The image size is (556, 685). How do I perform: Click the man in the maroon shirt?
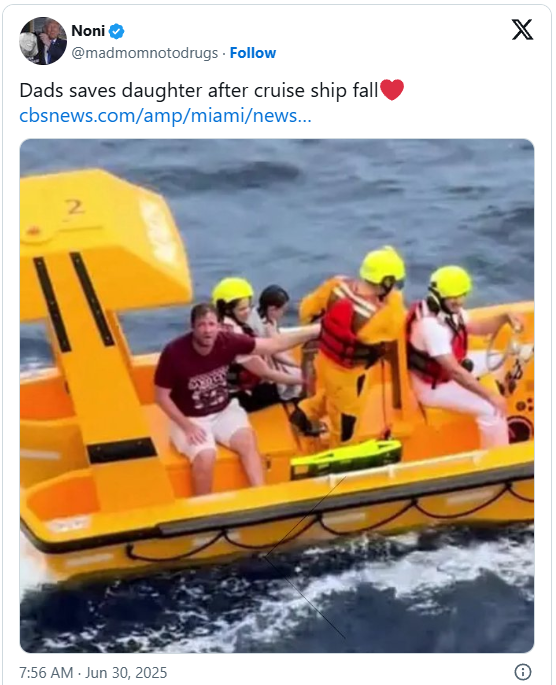[206, 393]
